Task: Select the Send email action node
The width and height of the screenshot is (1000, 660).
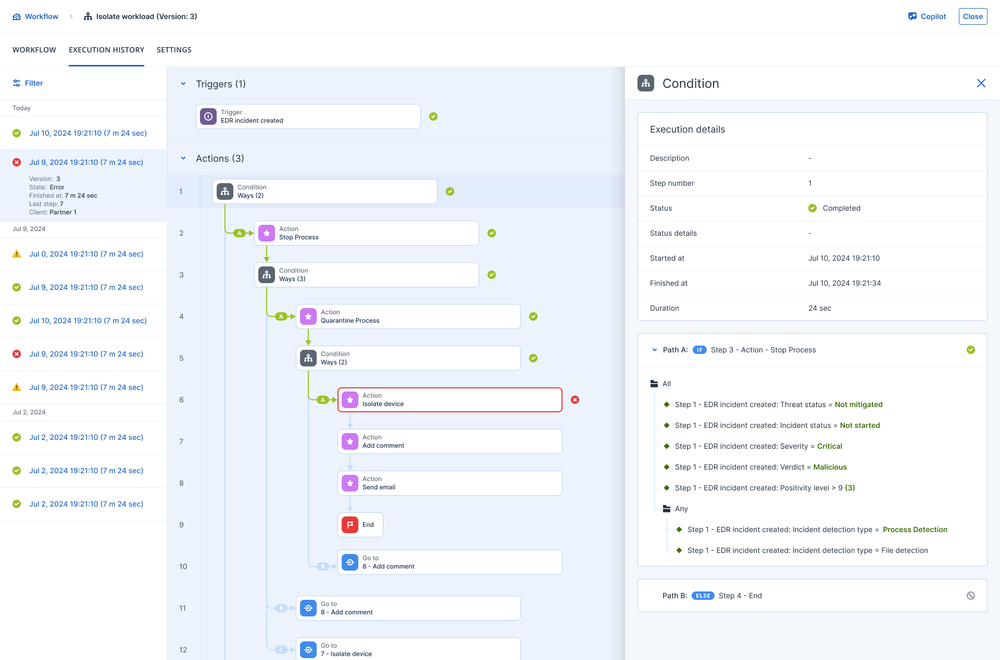Action: point(450,483)
